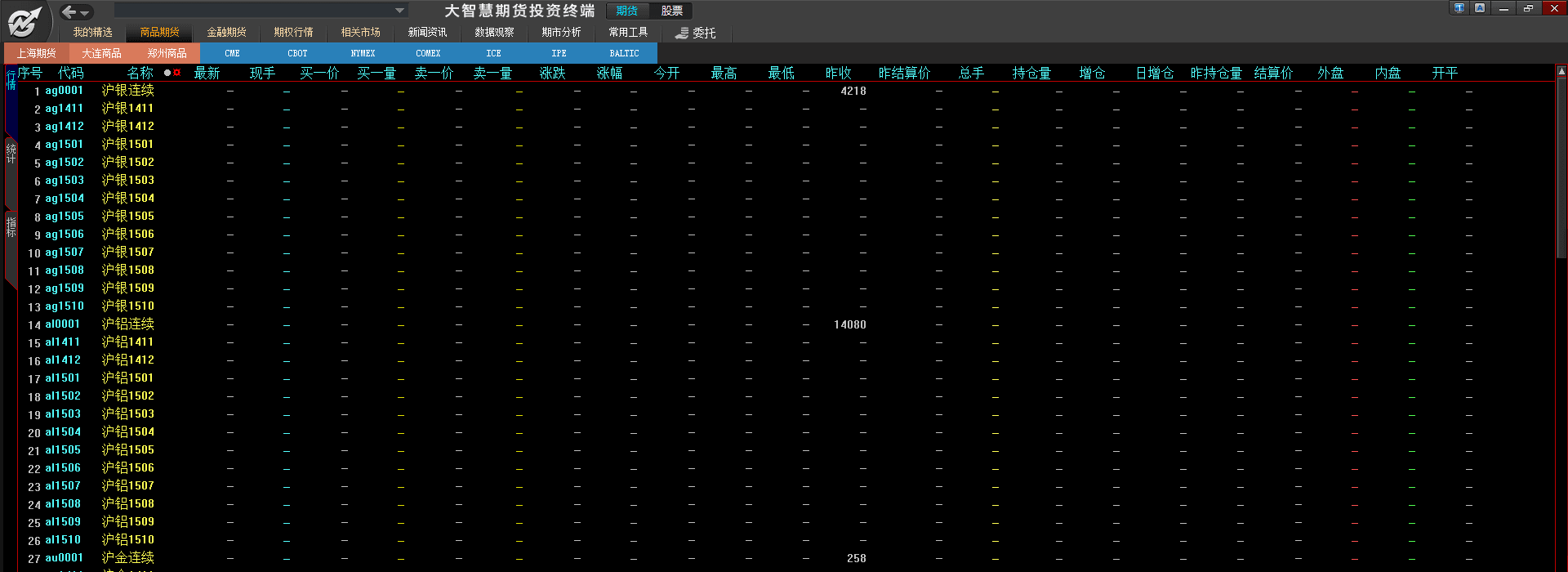Open the back-history dropdown arrow
Image resolution: width=1568 pixels, height=572 pixels.
(84, 13)
